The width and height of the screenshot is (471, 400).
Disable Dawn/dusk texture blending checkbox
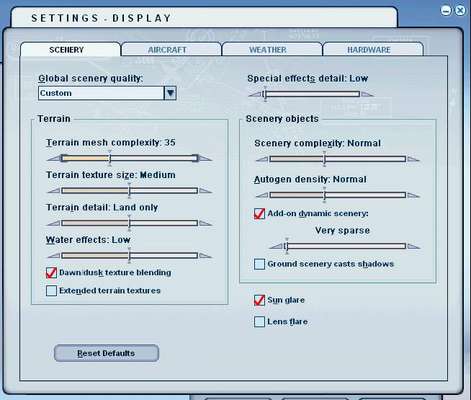[51, 273]
